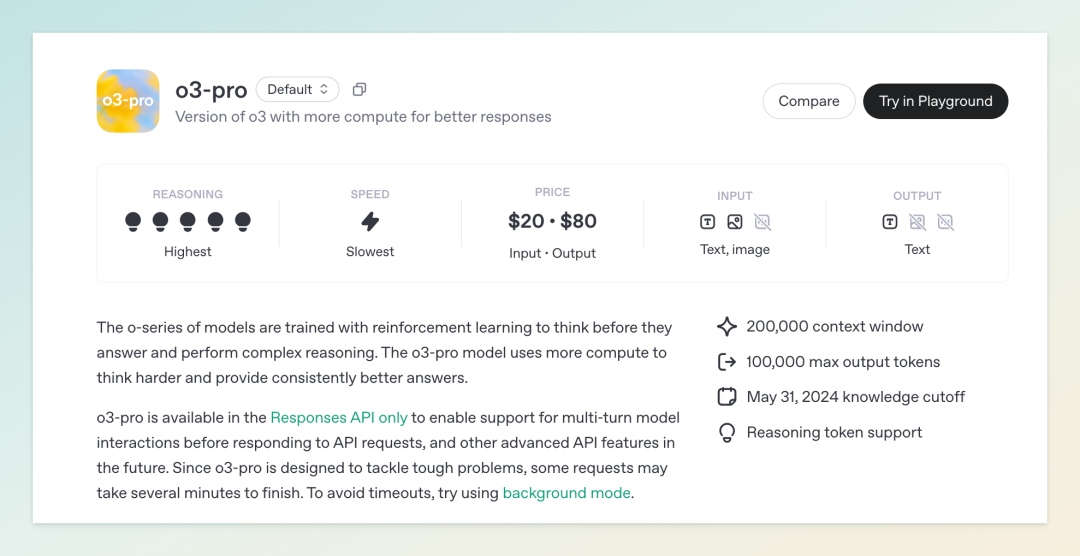1080x556 pixels.
Task: Click the input text modality icon
Action: pyautogui.click(x=707, y=222)
